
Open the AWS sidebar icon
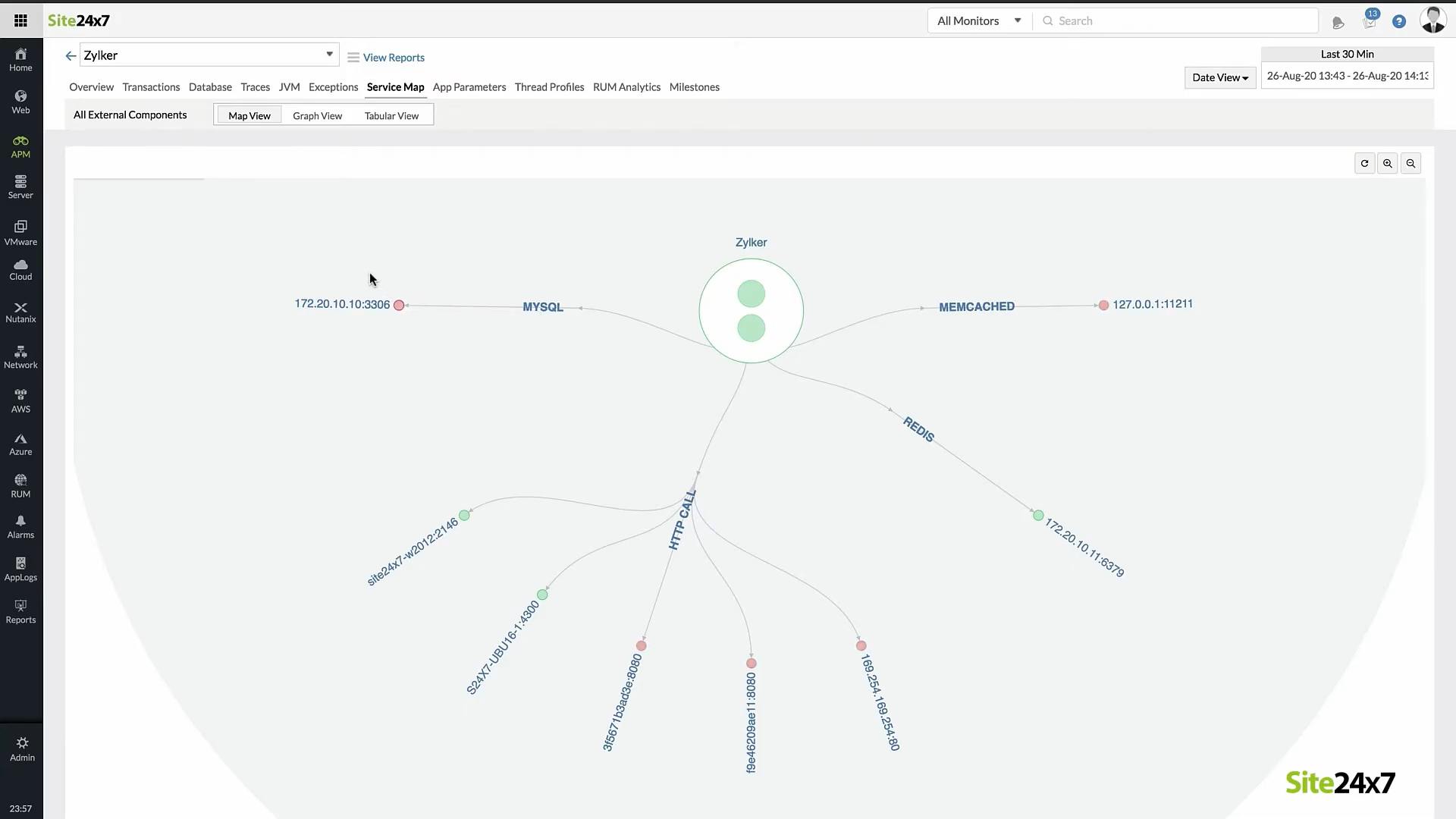[20, 401]
